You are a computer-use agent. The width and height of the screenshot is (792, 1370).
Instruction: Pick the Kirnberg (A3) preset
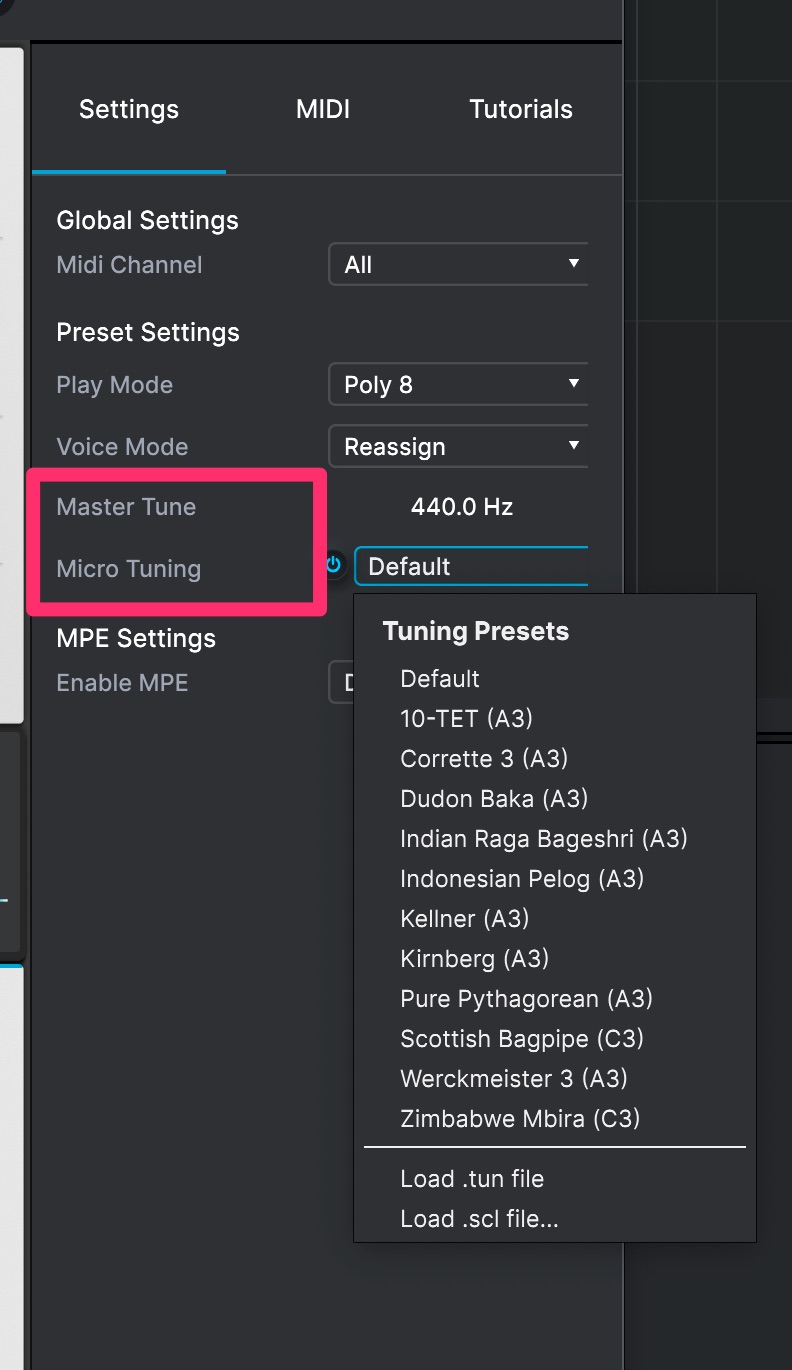475,959
